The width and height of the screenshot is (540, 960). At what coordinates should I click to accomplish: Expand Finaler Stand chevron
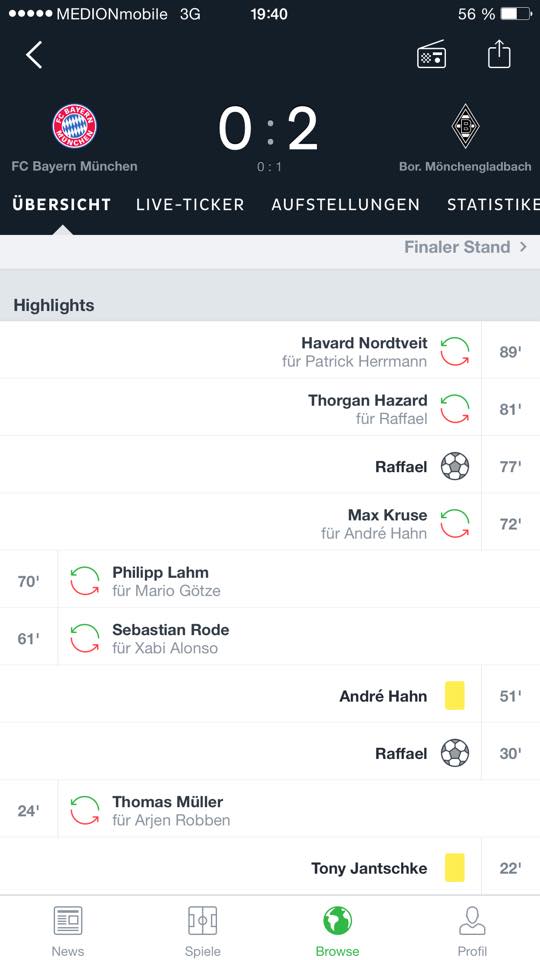click(523, 247)
